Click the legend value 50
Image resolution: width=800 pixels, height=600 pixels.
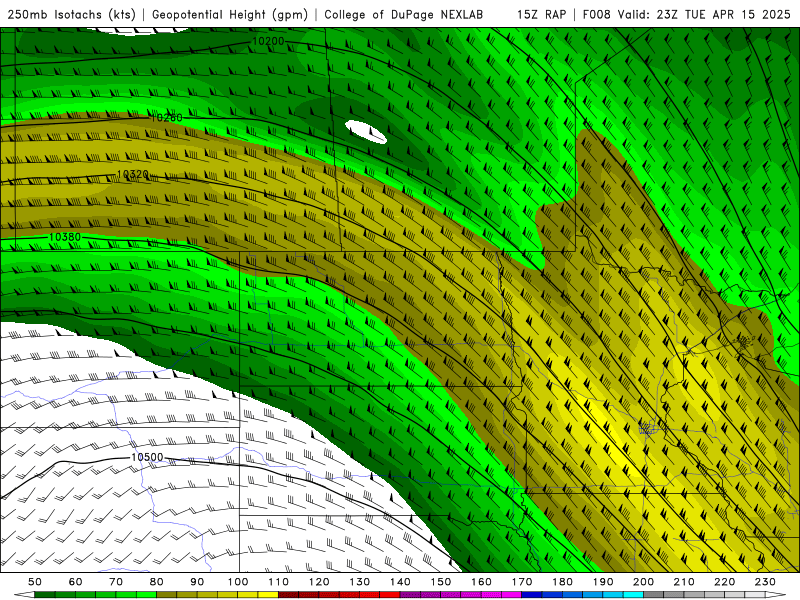pos(35,582)
